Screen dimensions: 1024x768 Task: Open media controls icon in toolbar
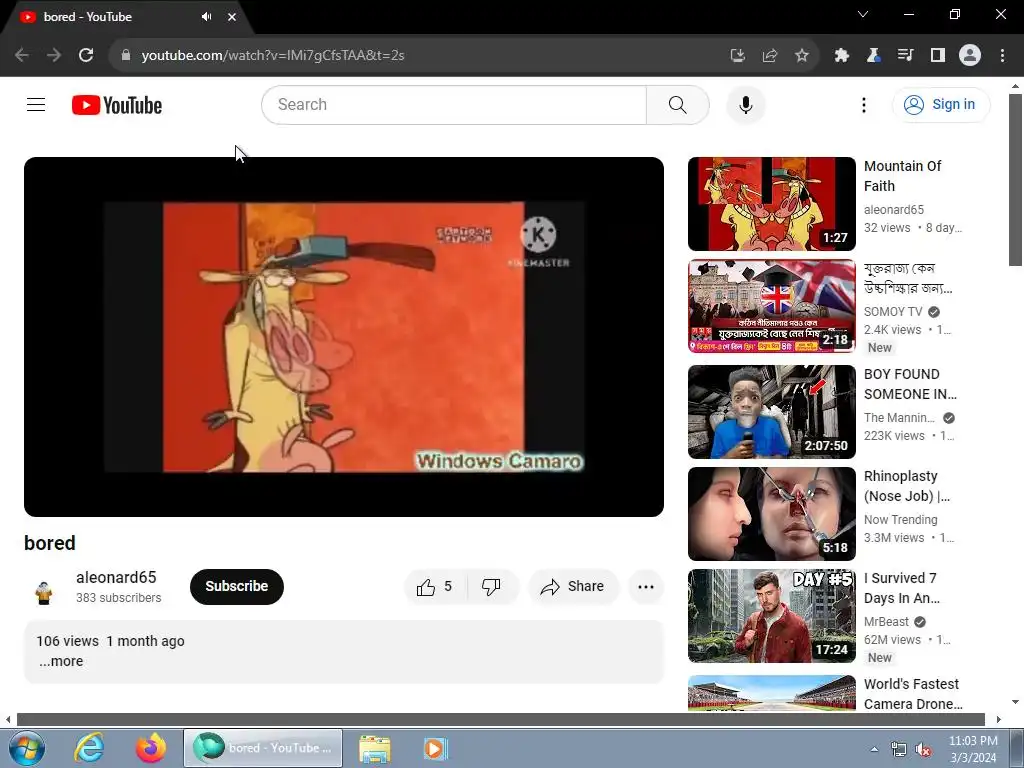coord(906,55)
